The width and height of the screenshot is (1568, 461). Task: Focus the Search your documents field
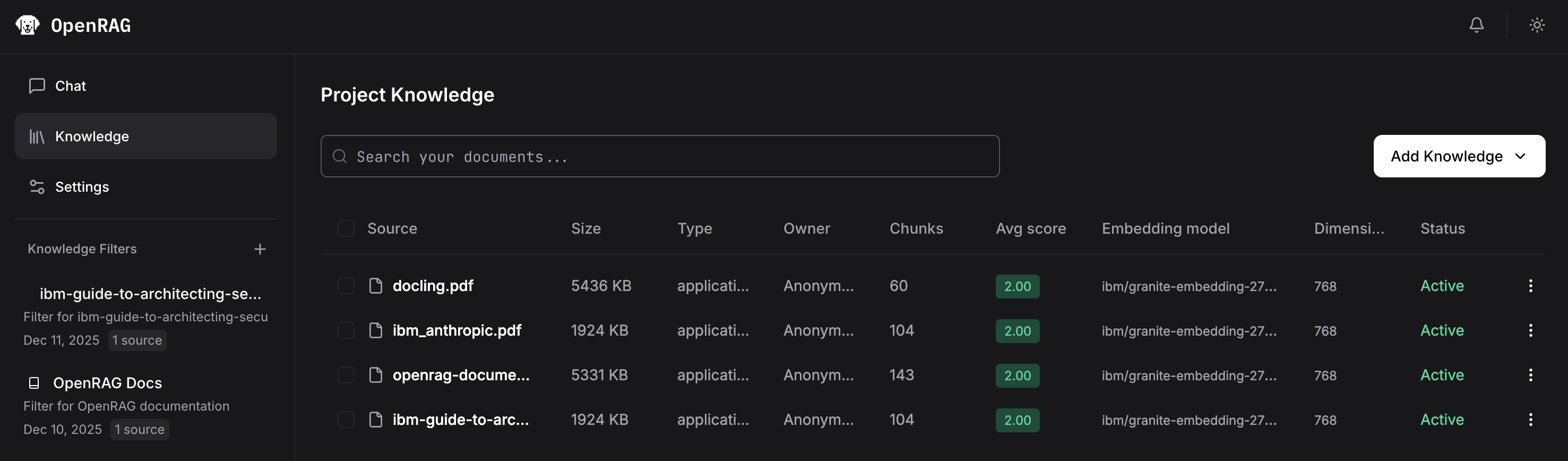(x=660, y=157)
